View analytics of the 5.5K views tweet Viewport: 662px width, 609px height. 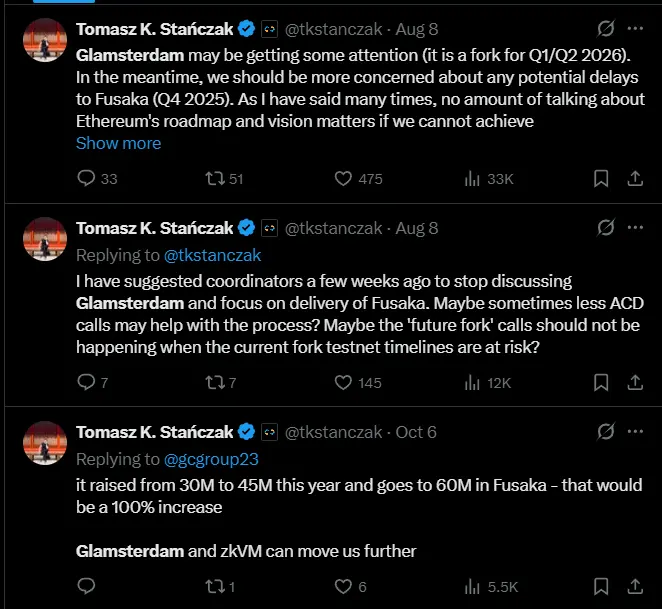pyautogui.click(x=473, y=586)
